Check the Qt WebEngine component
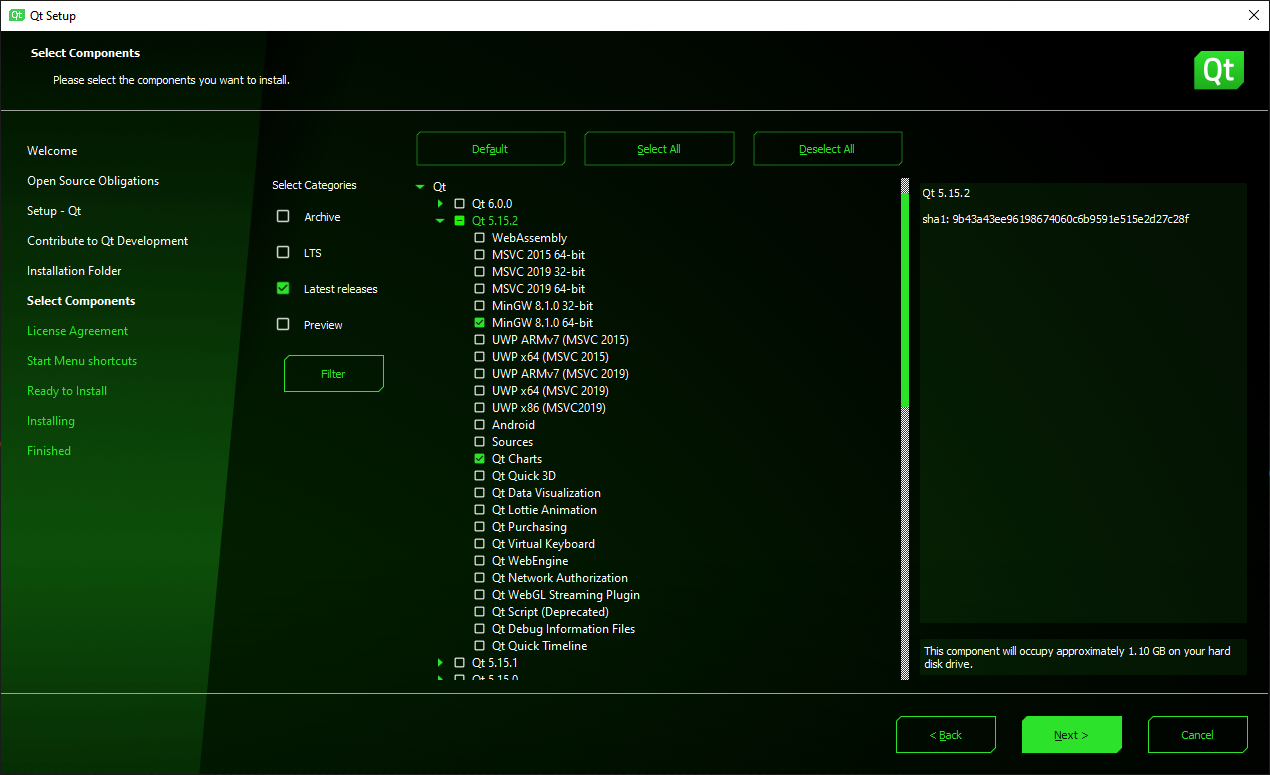Screen dimensions: 1270x775 (x=479, y=561)
